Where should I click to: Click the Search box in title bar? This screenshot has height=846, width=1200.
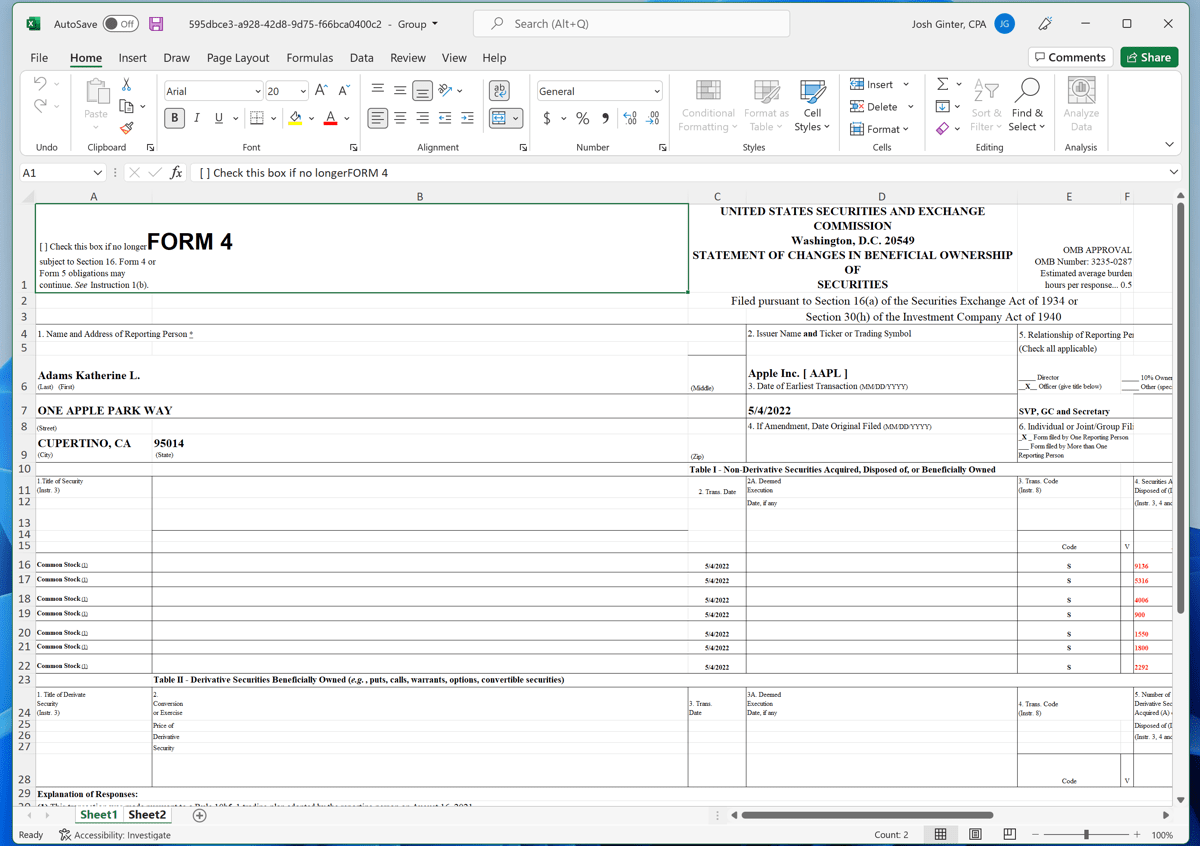pos(631,24)
